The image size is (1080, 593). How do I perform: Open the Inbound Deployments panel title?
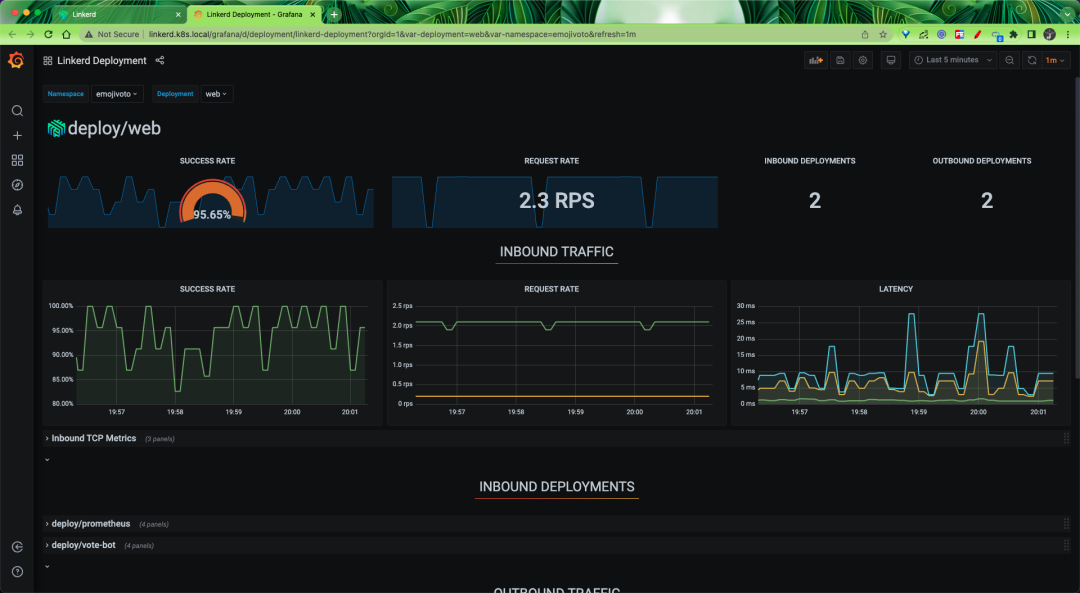810,161
